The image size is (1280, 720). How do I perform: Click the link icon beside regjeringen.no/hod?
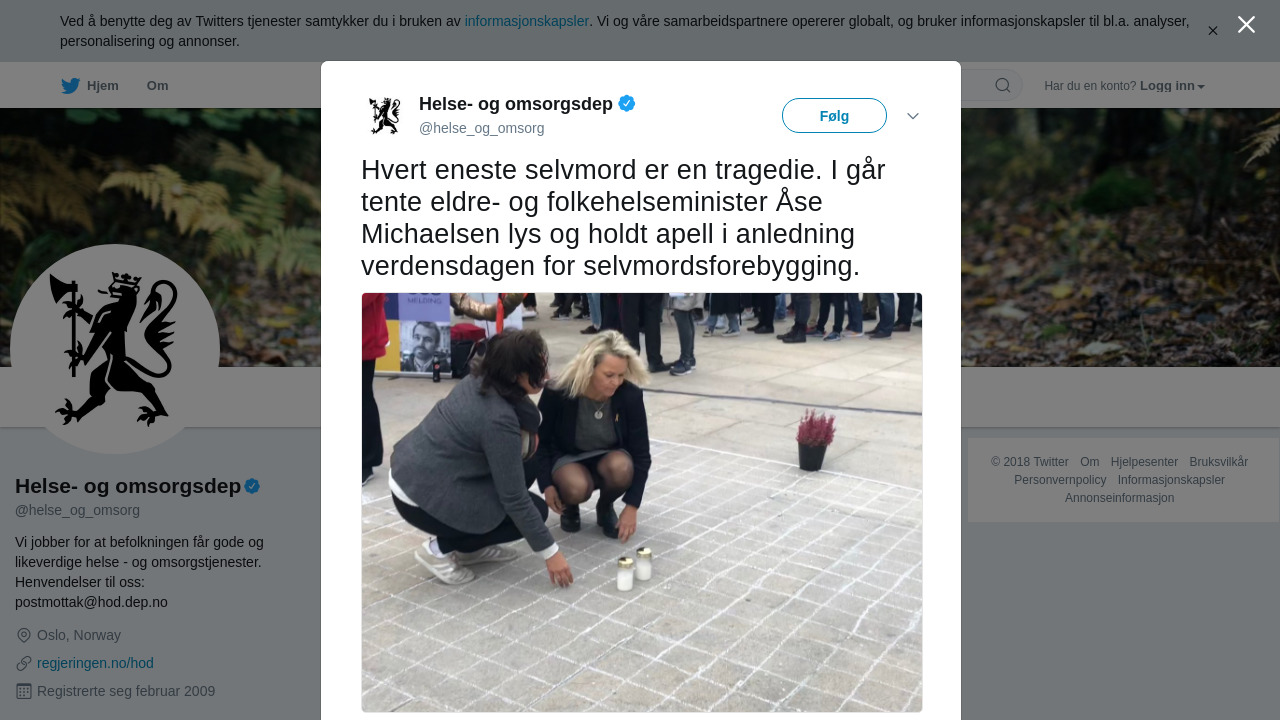24,663
